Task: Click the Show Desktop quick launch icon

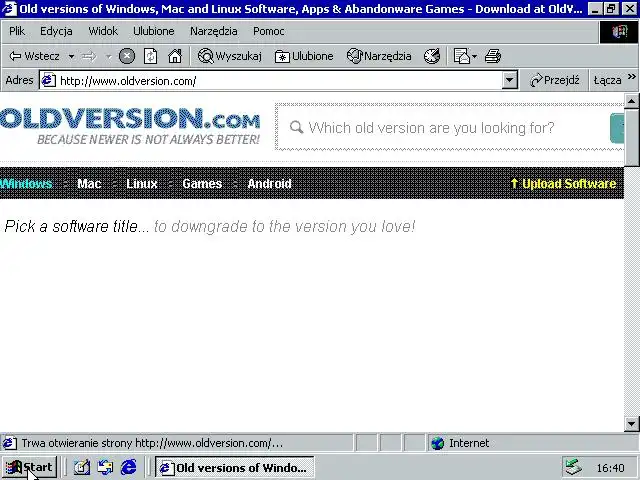Action: coord(82,467)
